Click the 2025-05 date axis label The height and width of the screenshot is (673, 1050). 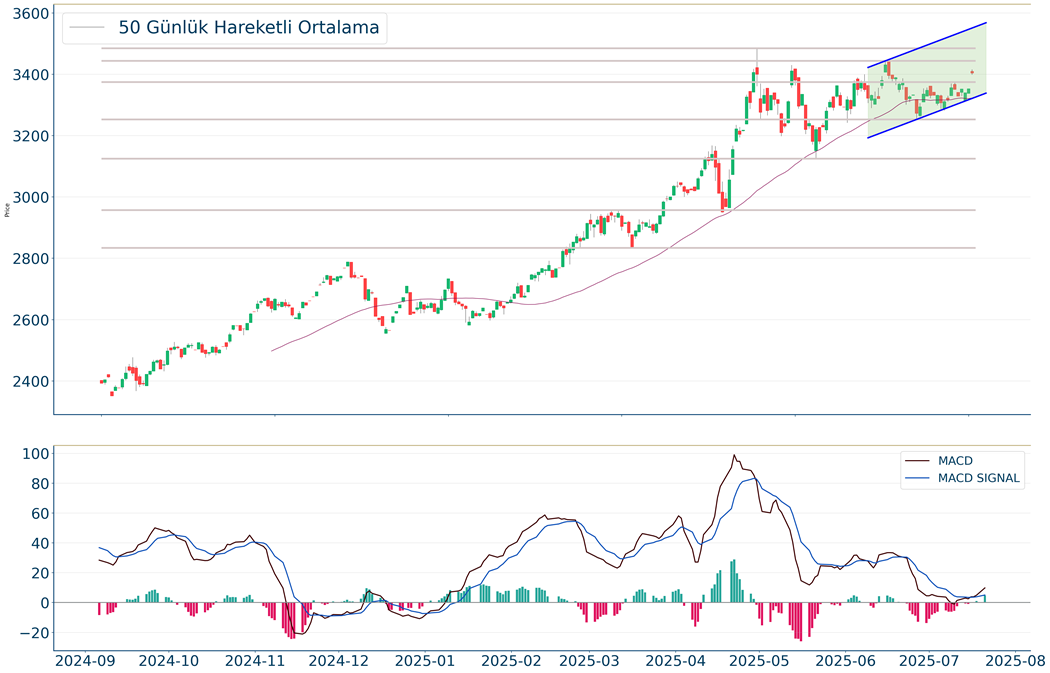tap(758, 661)
